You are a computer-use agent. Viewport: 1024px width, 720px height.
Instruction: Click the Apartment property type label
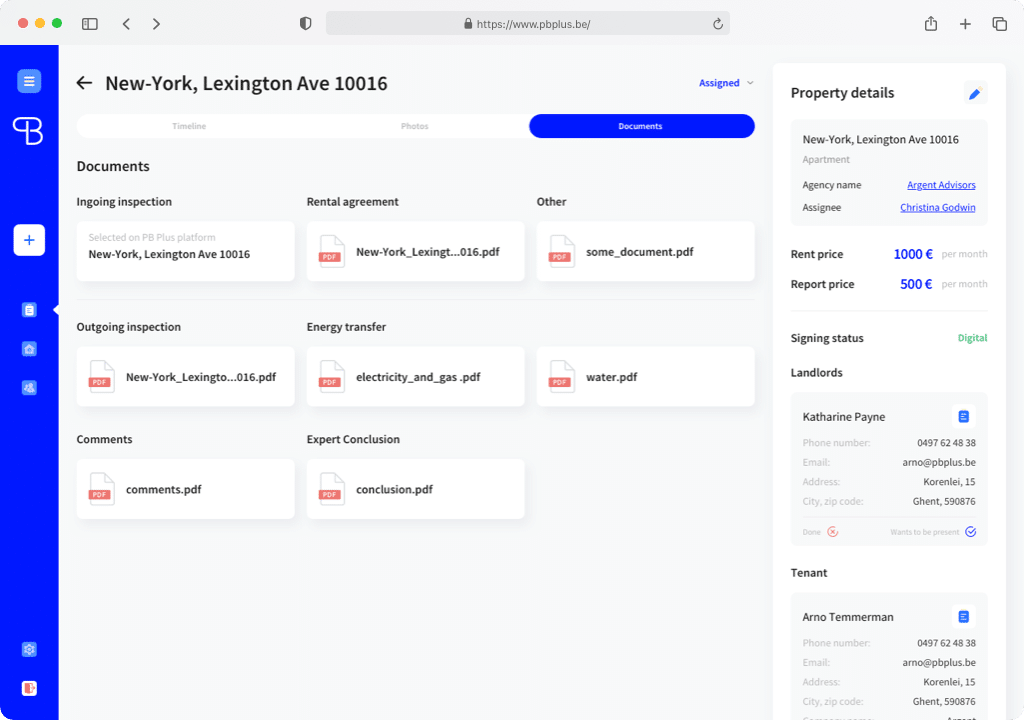click(x=825, y=159)
